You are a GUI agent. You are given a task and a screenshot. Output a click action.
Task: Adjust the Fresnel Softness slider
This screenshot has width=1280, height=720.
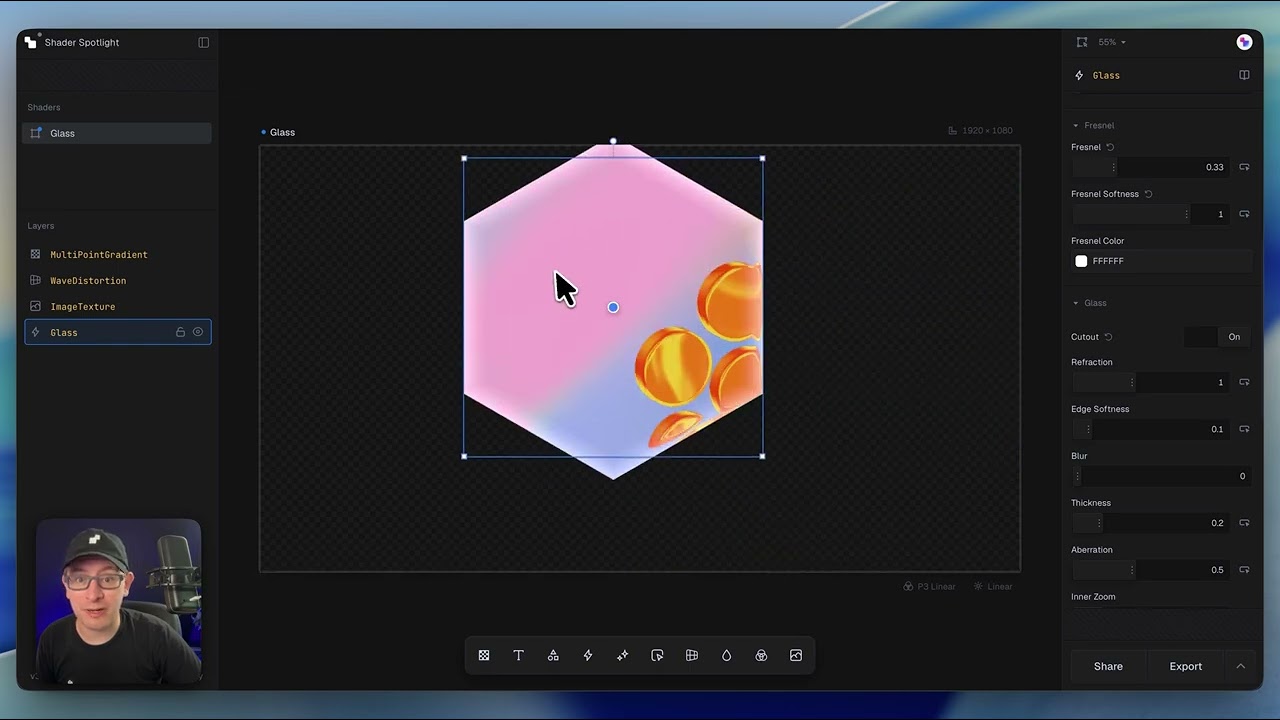pyautogui.click(x=1152, y=214)
